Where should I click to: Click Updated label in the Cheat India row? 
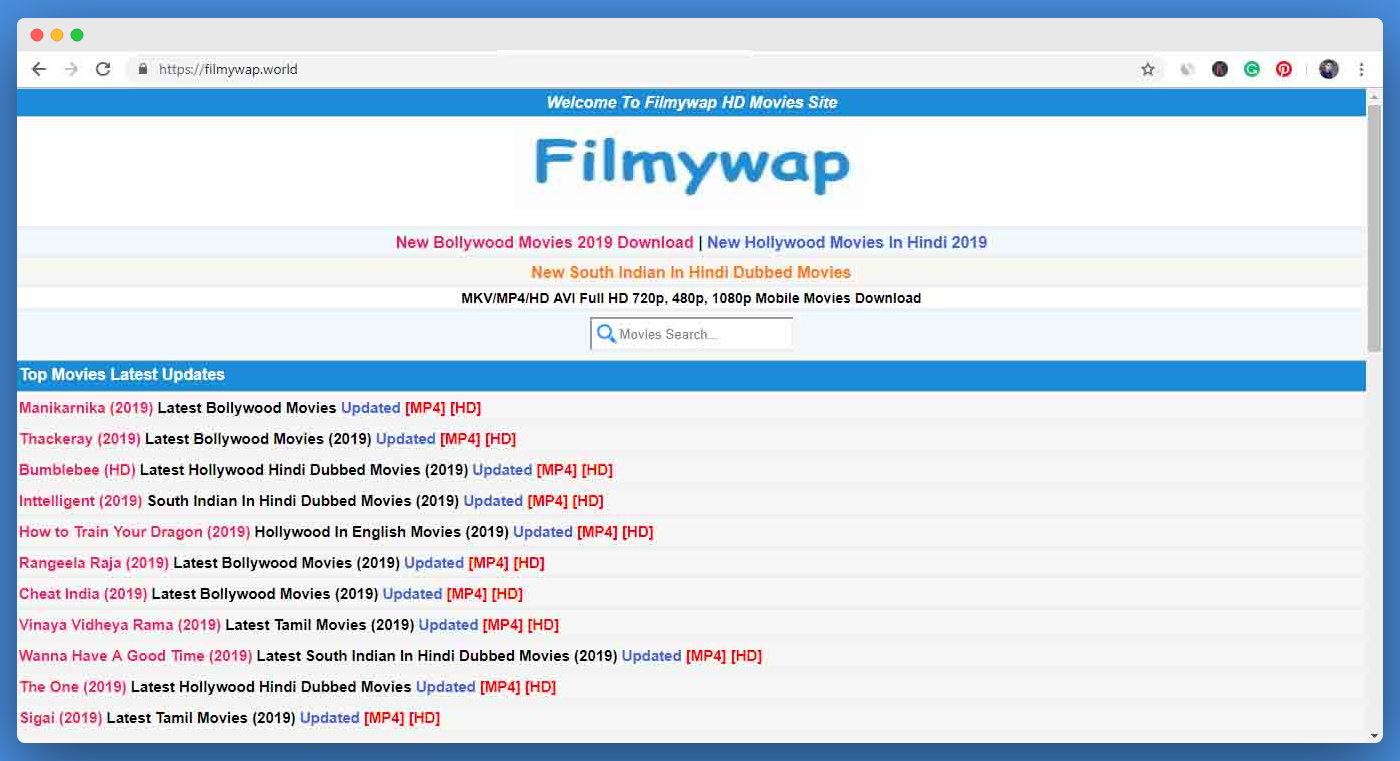click(x=412, y=594)
